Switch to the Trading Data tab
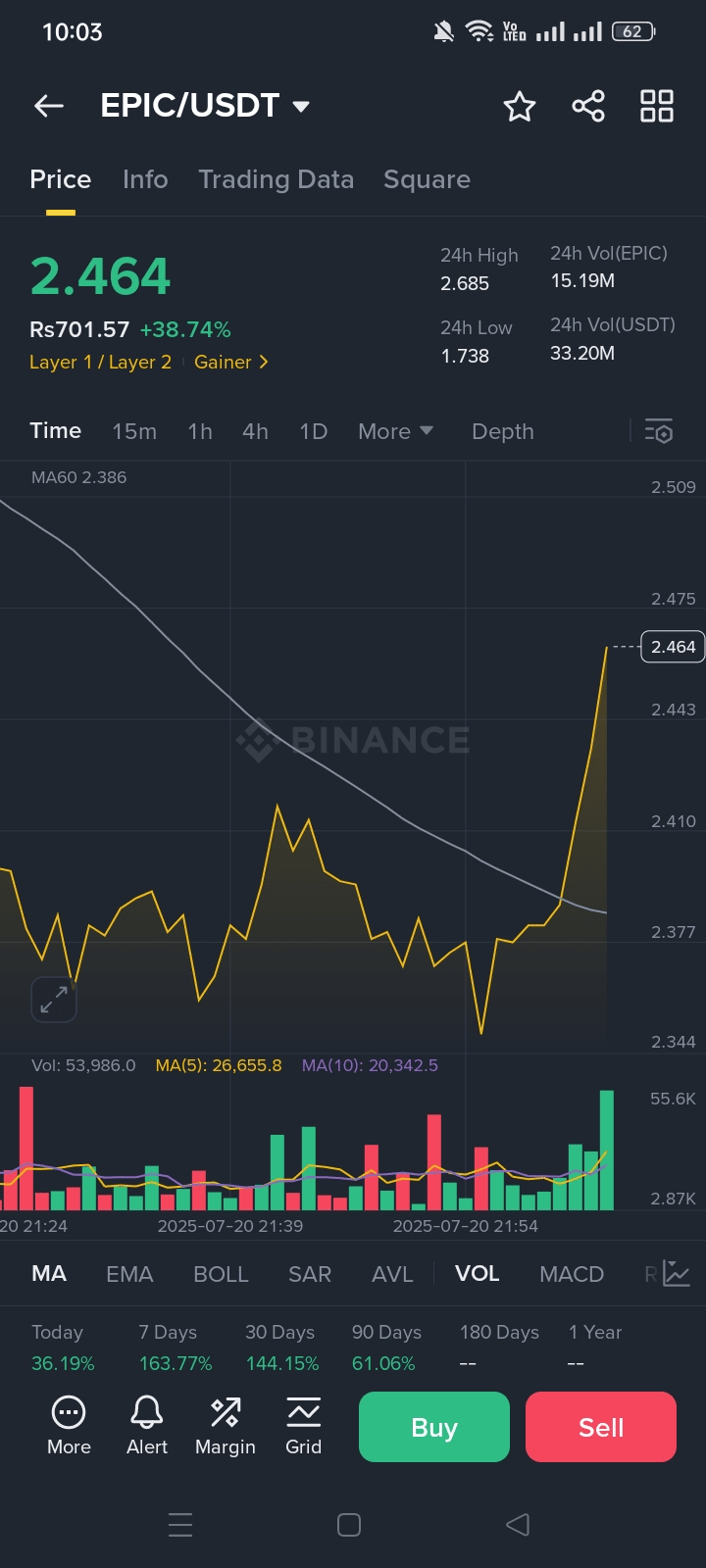 tap(276, 179)
